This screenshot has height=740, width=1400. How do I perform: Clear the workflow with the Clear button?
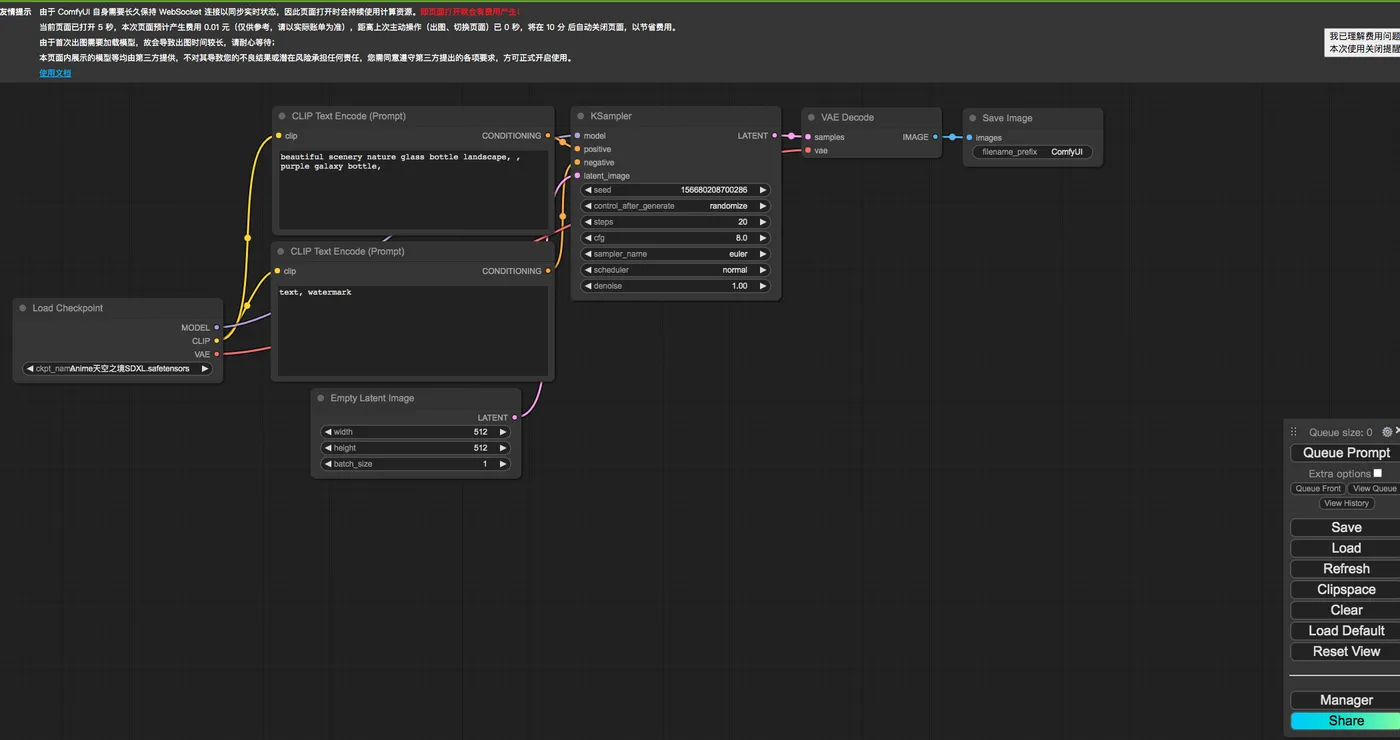(1346, 610)
